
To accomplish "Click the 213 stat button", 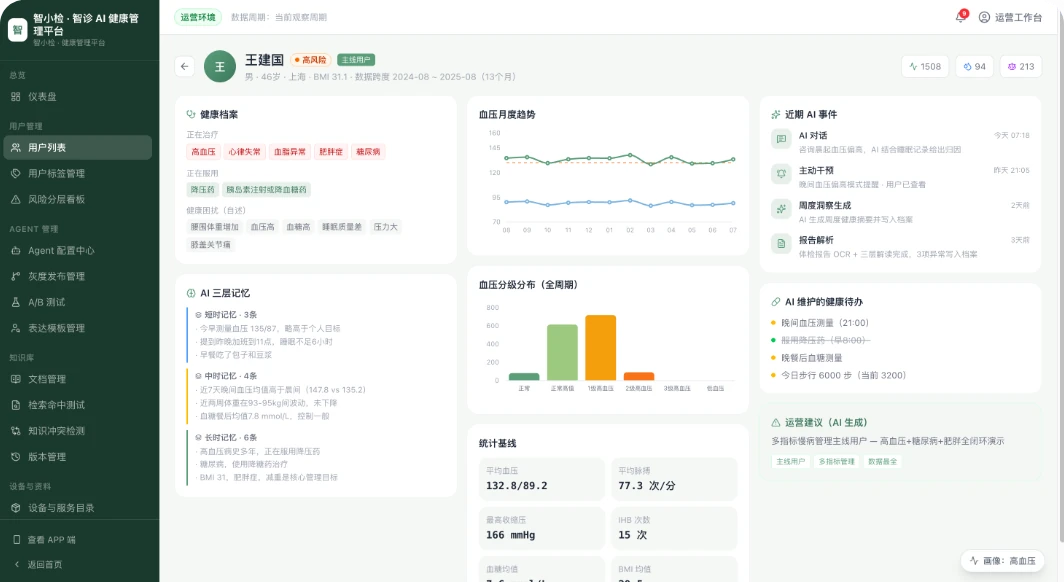I will (x=1021, y=66).
